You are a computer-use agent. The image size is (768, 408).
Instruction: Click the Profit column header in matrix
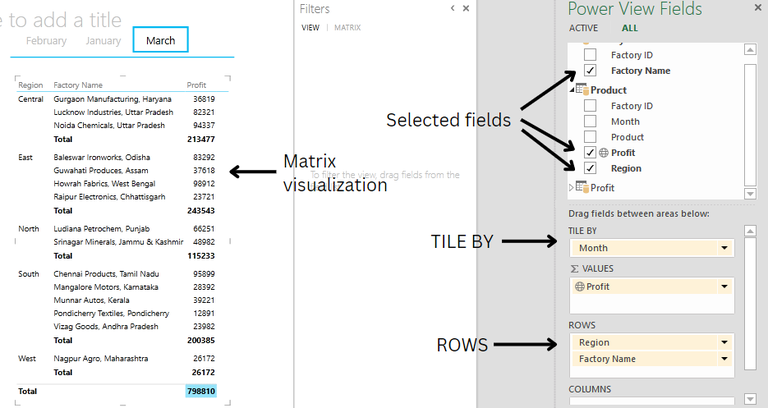click(196, 85)
